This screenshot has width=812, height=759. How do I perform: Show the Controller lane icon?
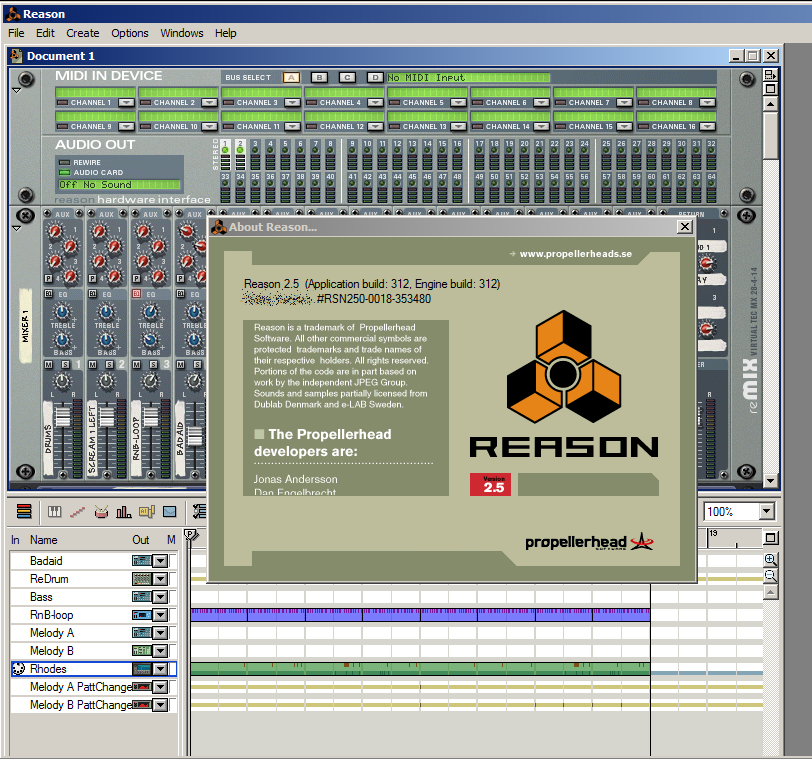point(169,512)
